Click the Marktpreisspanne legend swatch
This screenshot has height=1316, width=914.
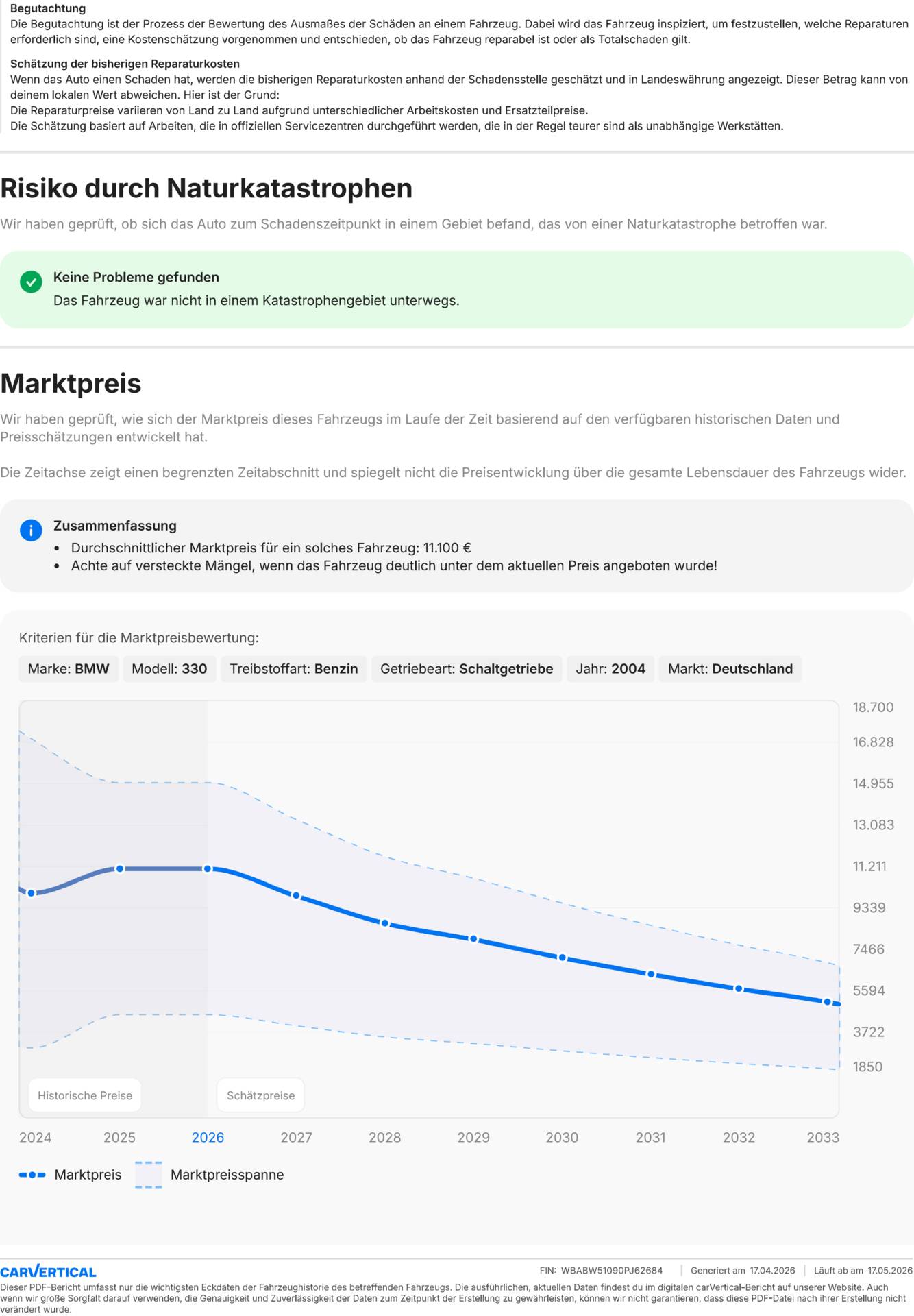point(149,1175)
